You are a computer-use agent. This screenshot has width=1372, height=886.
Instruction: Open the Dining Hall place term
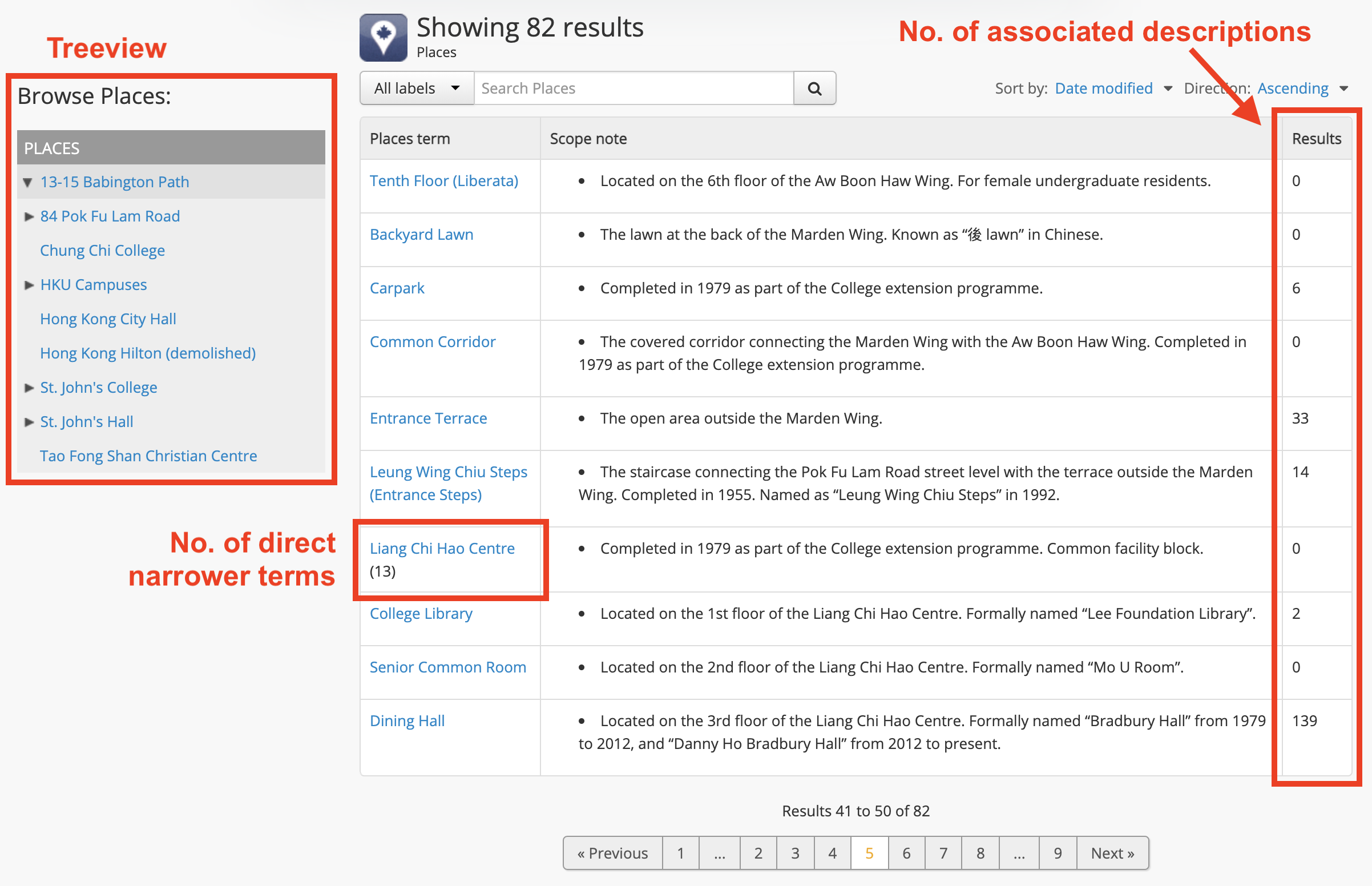coord(407,721)
